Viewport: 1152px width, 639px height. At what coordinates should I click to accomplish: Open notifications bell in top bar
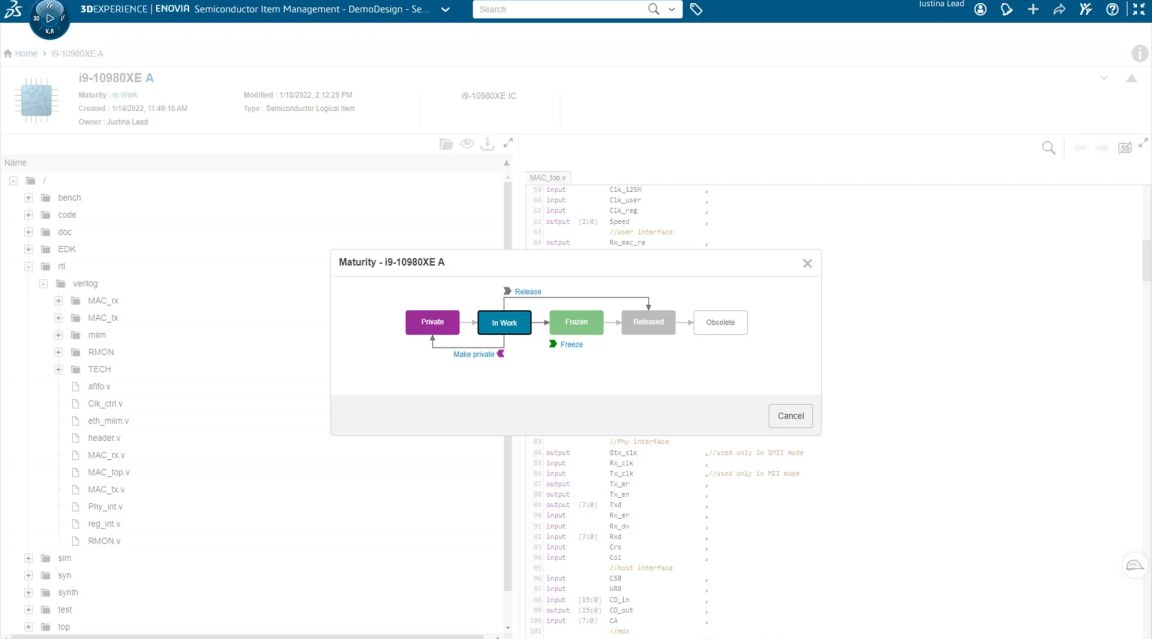point(1007,9)
